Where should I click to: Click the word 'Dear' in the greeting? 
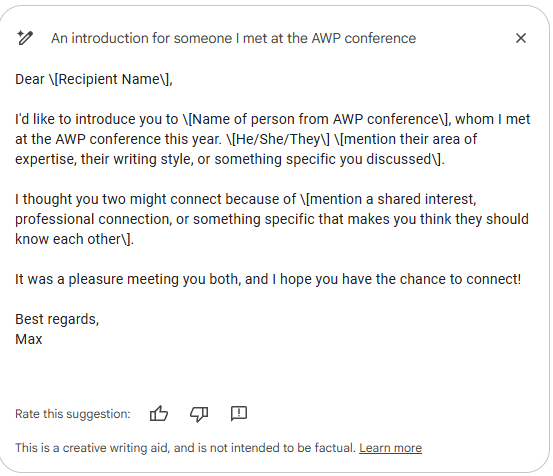point(30,79)
